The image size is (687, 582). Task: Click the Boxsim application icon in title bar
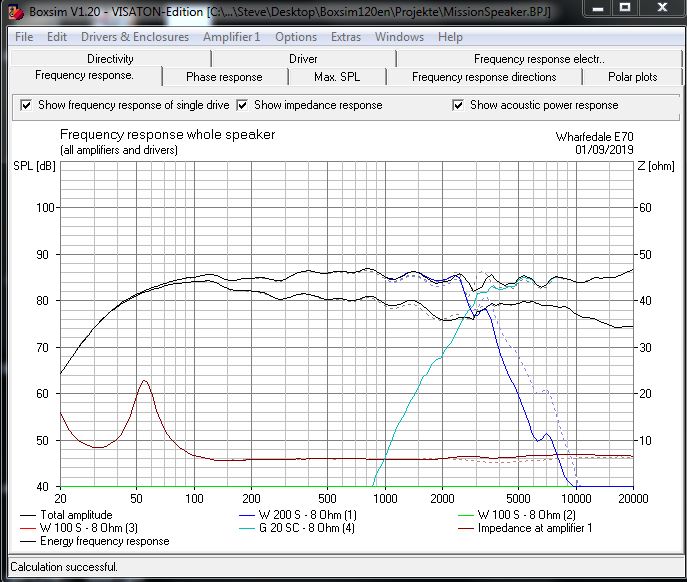(16, 12)
